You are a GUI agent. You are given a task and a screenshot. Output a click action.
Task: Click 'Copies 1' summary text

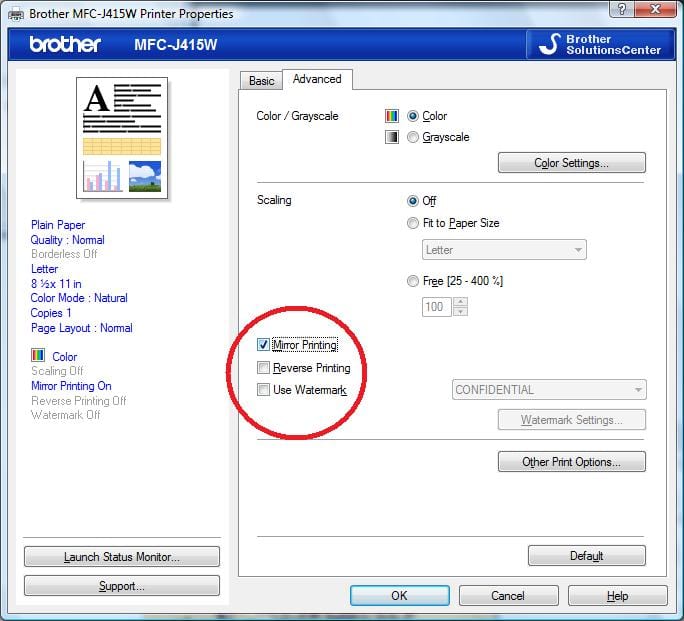(51, 313)
